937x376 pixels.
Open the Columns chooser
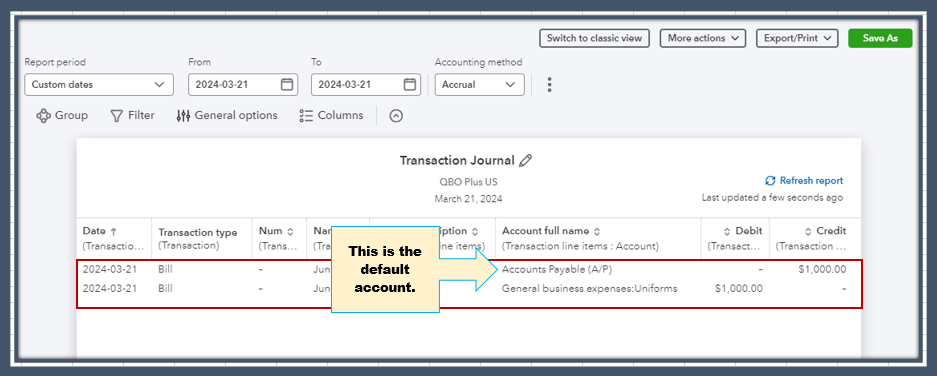331,115
